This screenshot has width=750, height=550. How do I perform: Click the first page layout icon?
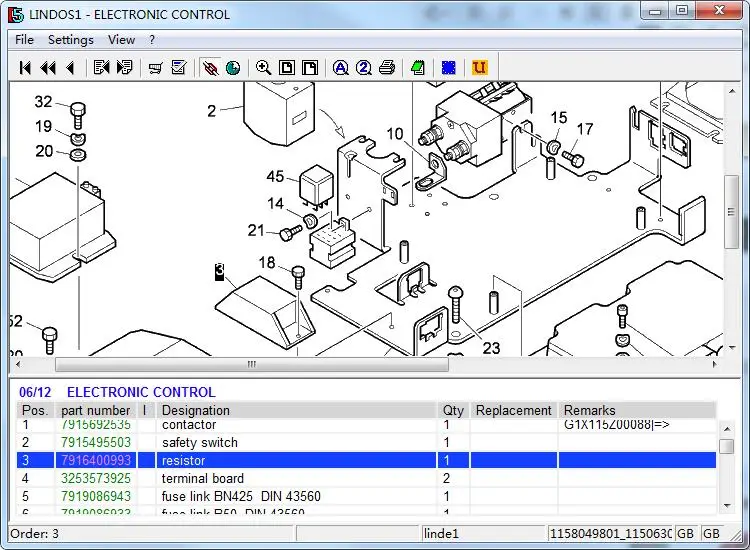tap(287, 67)
